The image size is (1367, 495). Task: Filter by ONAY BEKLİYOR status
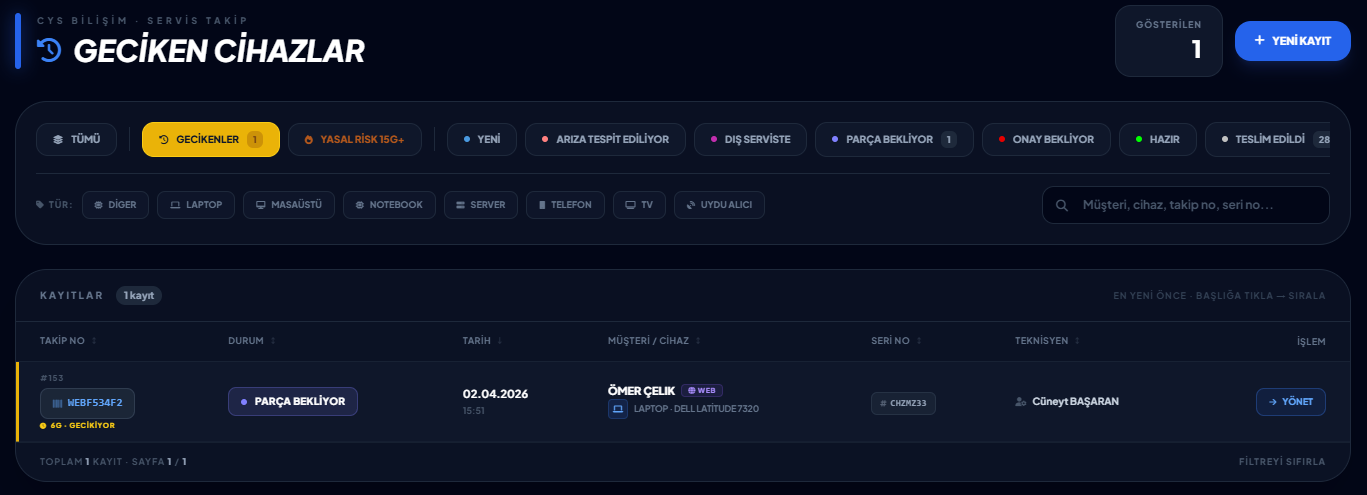(x=1046, y=139)
